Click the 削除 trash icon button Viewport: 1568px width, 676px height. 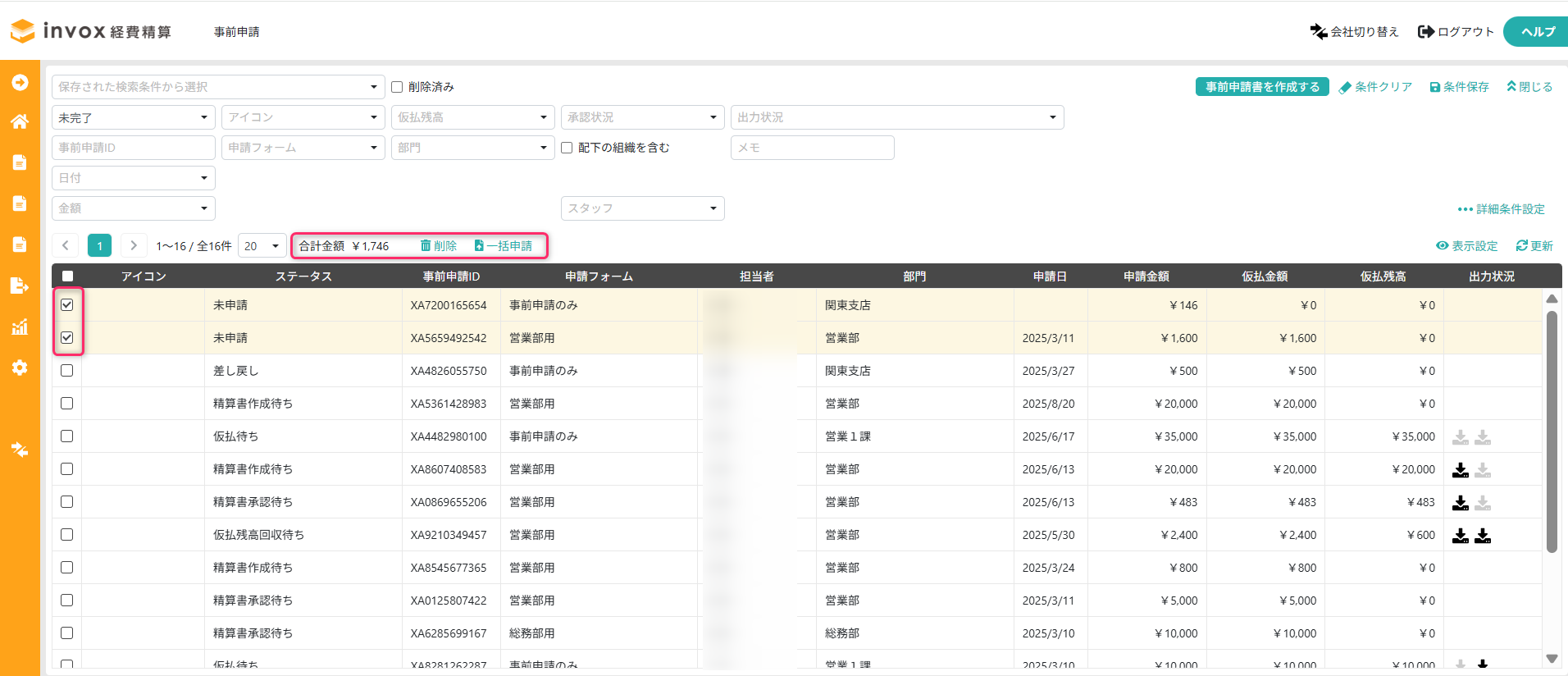coord(426,245)
